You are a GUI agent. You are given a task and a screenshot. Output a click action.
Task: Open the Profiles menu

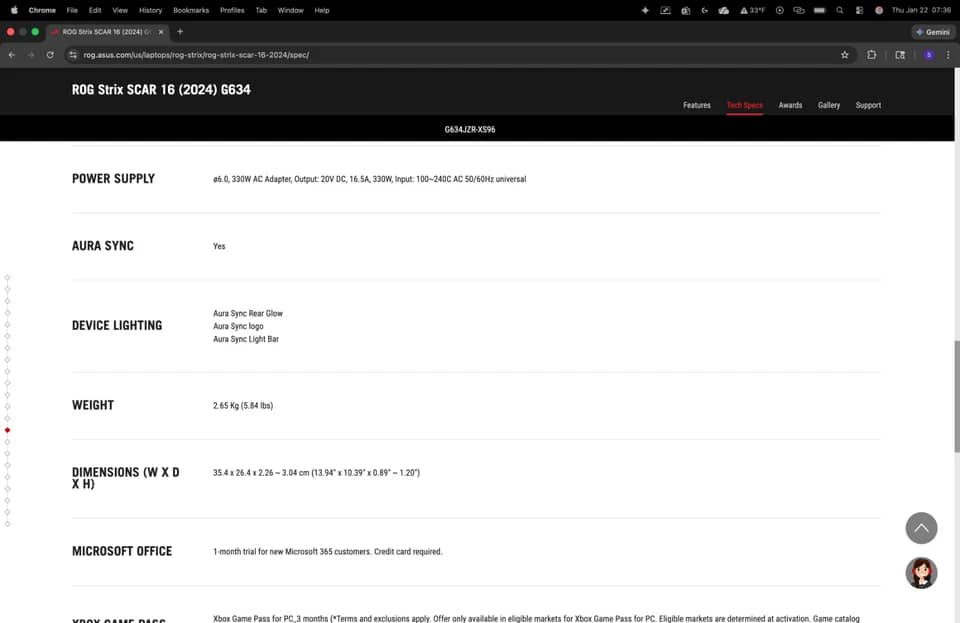pyautogui.click(x=232, y=10)
